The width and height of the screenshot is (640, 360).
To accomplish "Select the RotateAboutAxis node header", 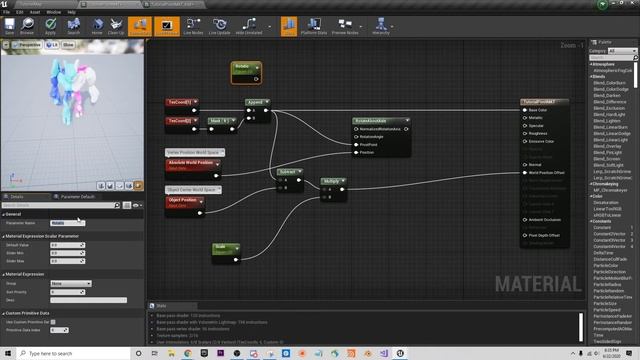I will click(381, 121).
